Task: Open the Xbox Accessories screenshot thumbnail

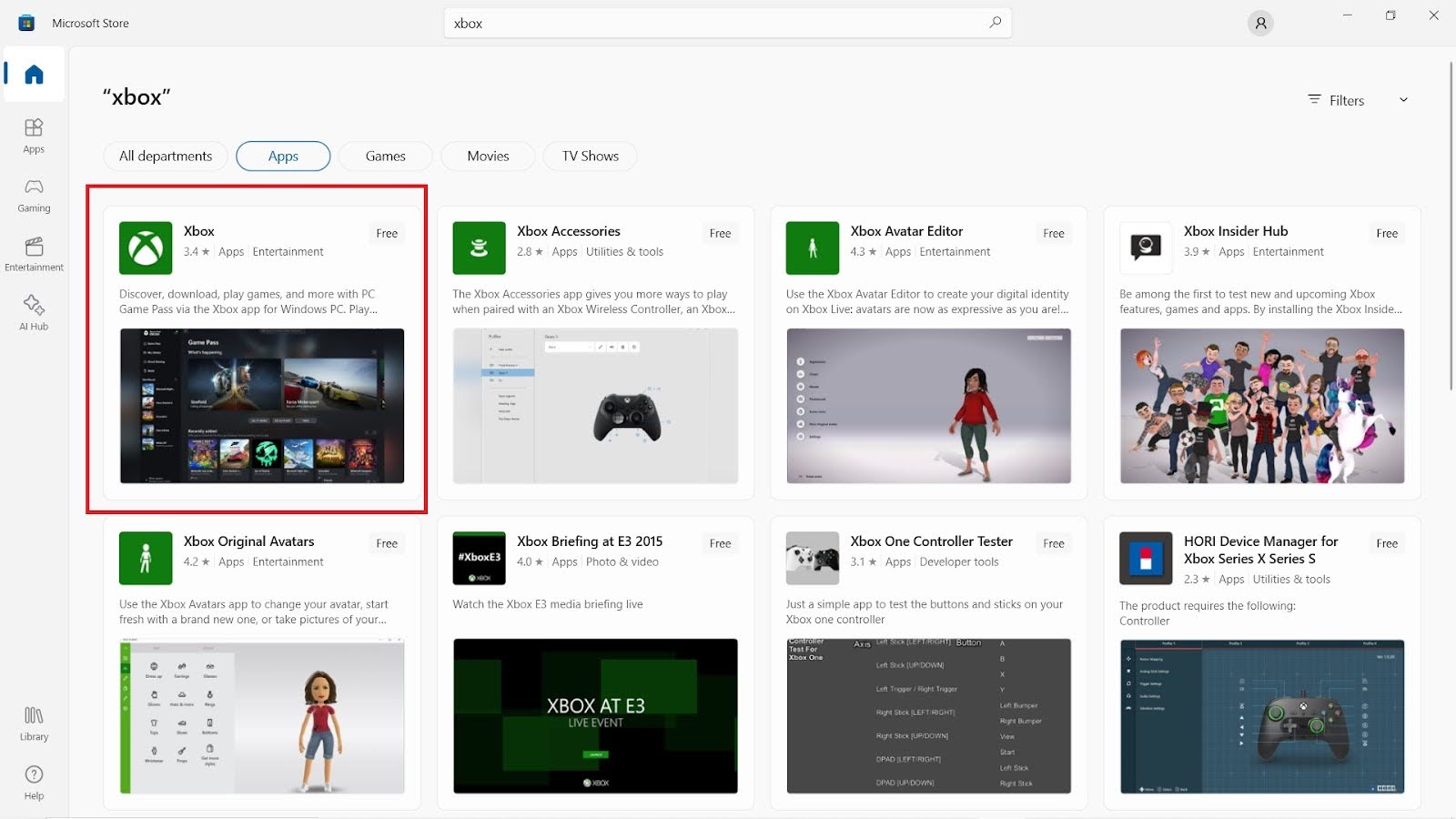Action: (595, 406)
